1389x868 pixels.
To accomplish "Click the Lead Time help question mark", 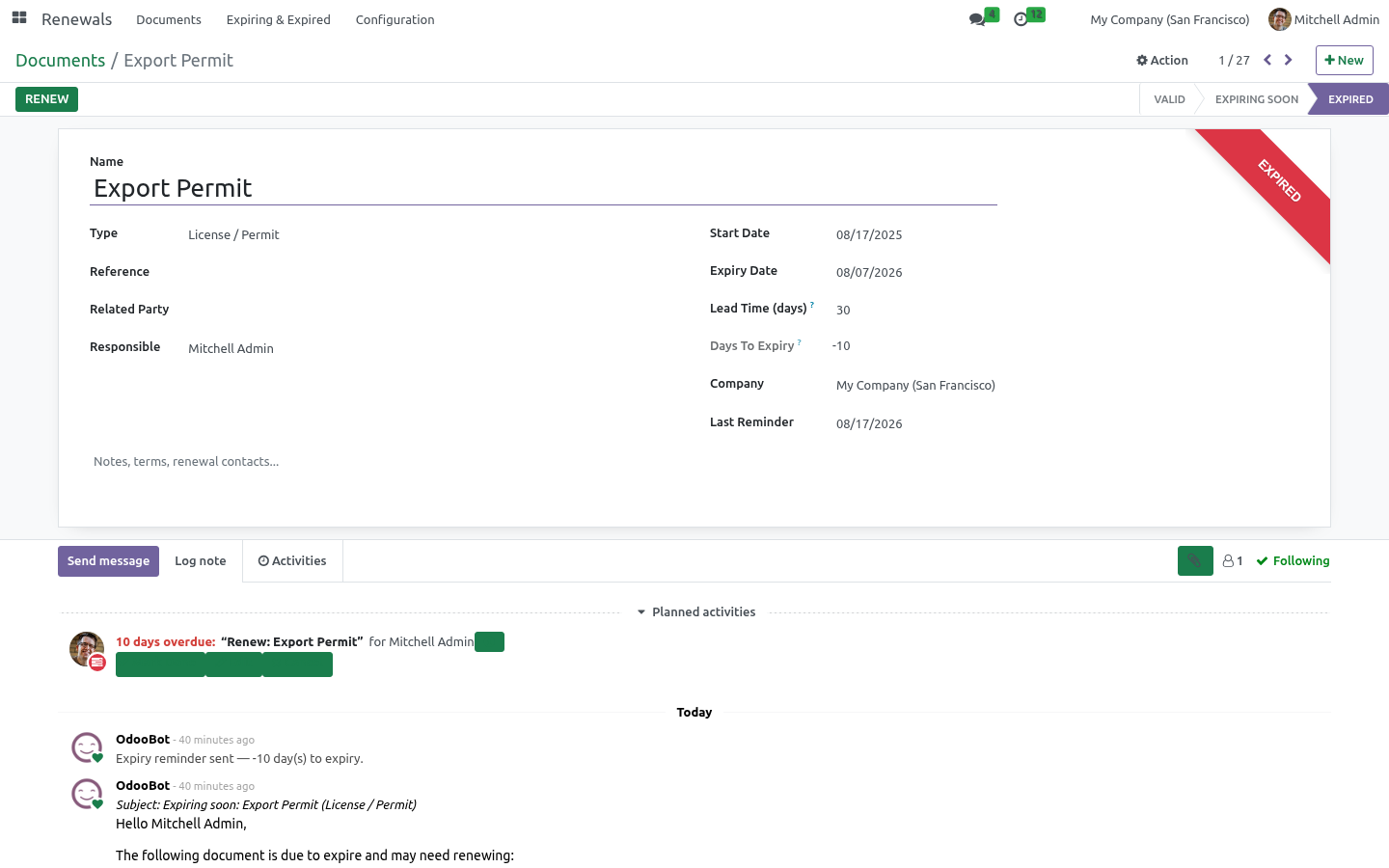I will 812,305.
